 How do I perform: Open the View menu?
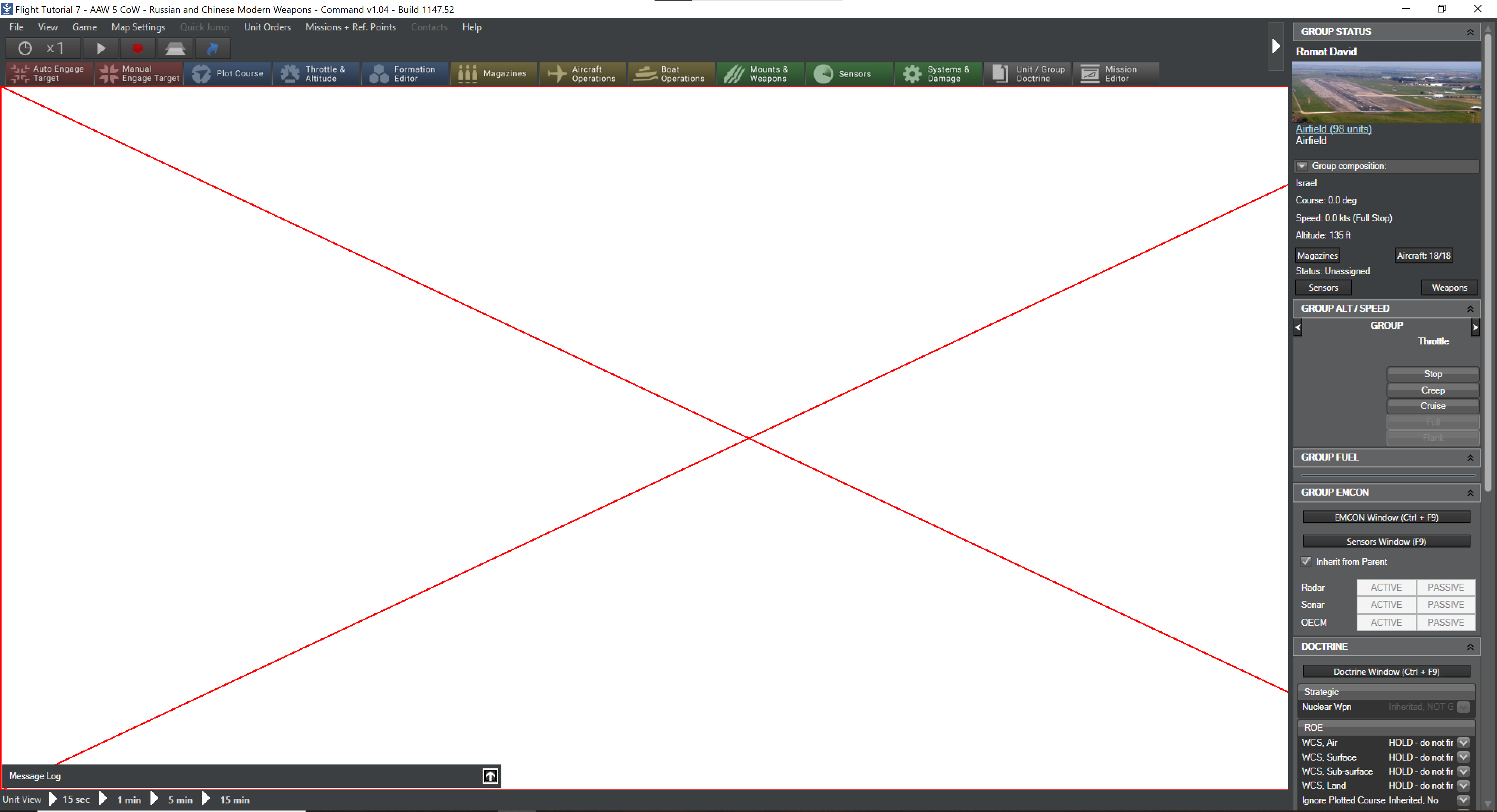[48, 27]
